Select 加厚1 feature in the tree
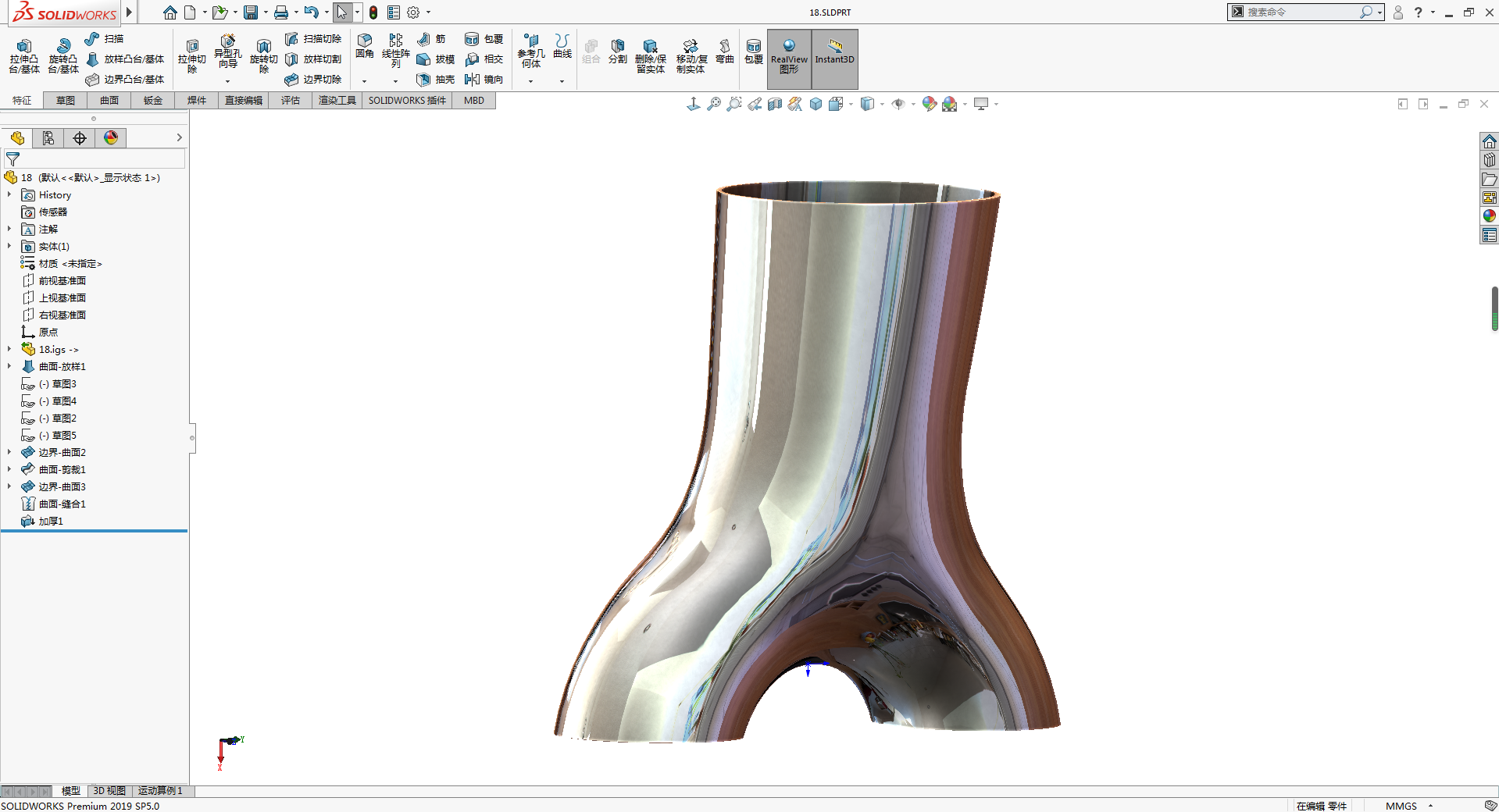The height and width of the screenshot is (812, 1499). point(51,521)
